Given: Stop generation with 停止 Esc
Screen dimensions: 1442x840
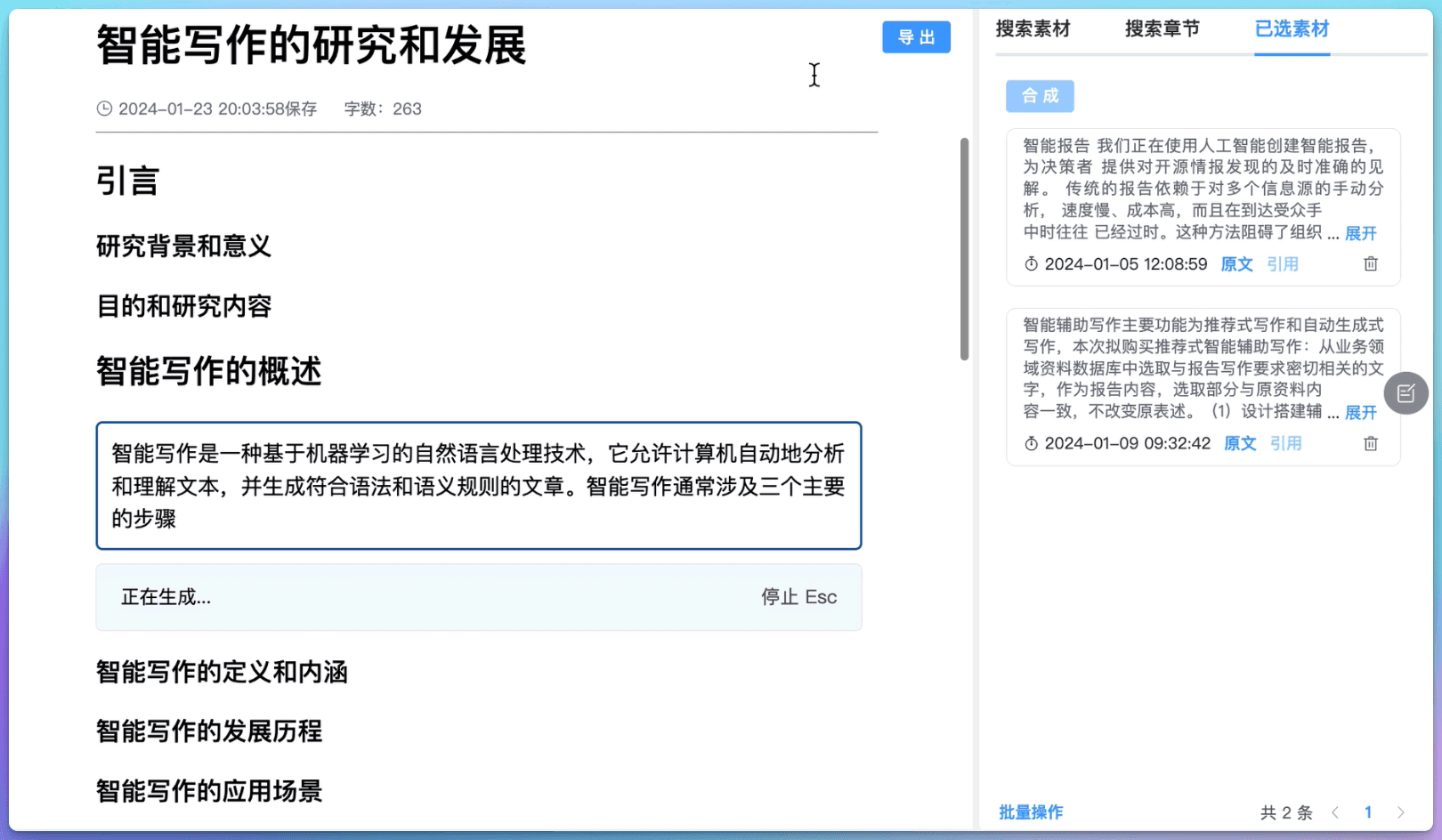Looking at the screenshot, I should pos(798,597).
